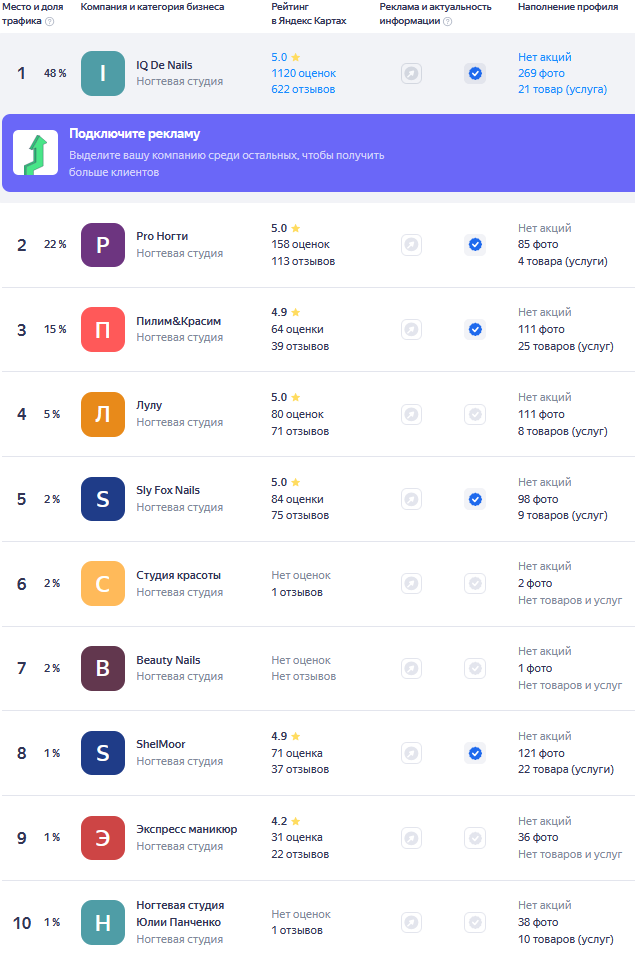Click advertising status icon for Beauty Nails
The height and width of the screenshot is (960, 635).
point(411,668)
